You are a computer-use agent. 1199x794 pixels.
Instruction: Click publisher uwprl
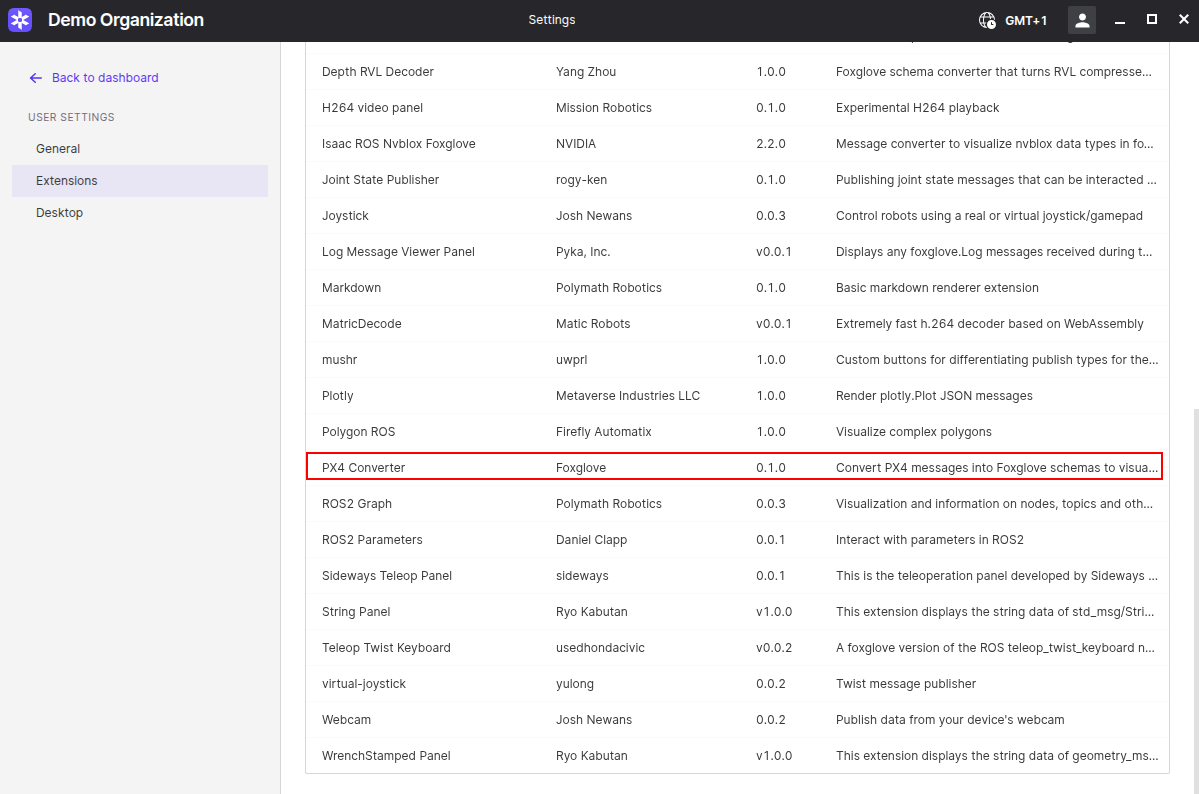coord(571,360)
